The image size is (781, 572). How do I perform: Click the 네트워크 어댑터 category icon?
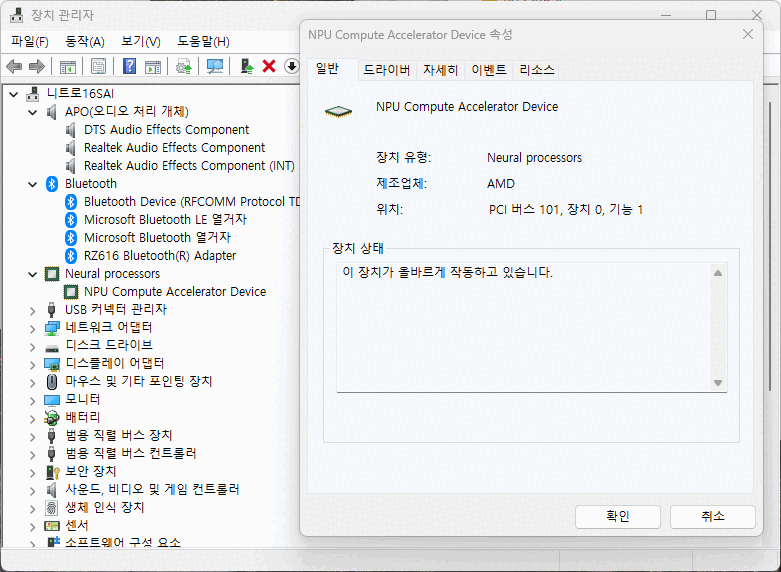(x=52, y=328)
